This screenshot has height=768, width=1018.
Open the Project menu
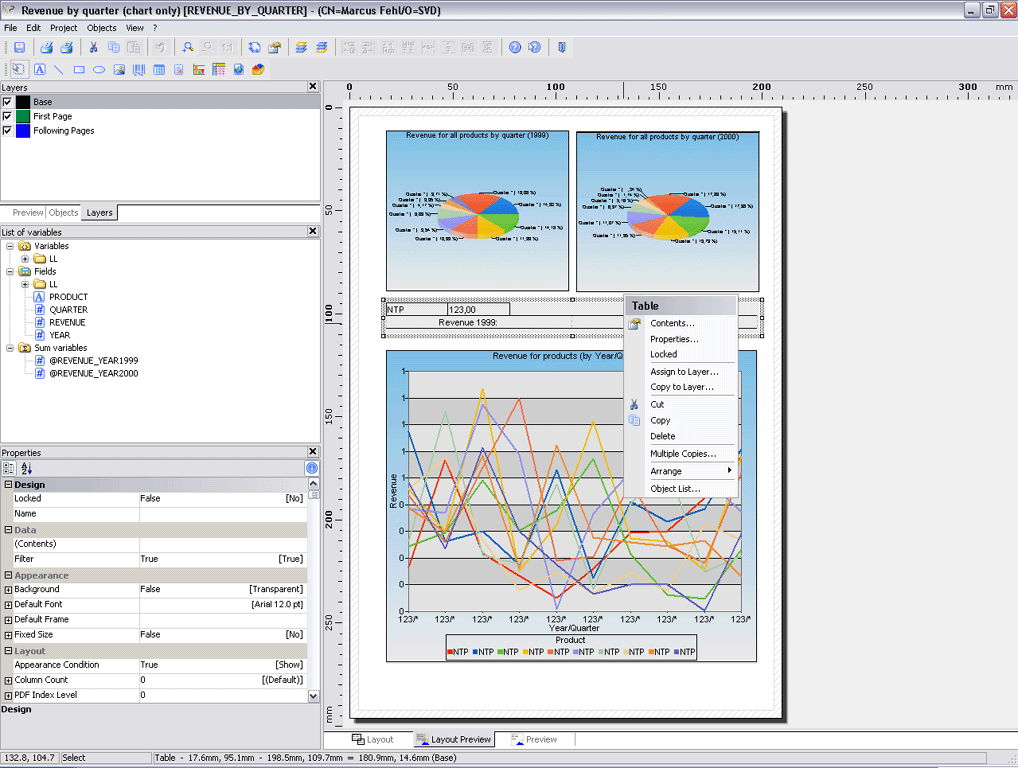(63, 28)
